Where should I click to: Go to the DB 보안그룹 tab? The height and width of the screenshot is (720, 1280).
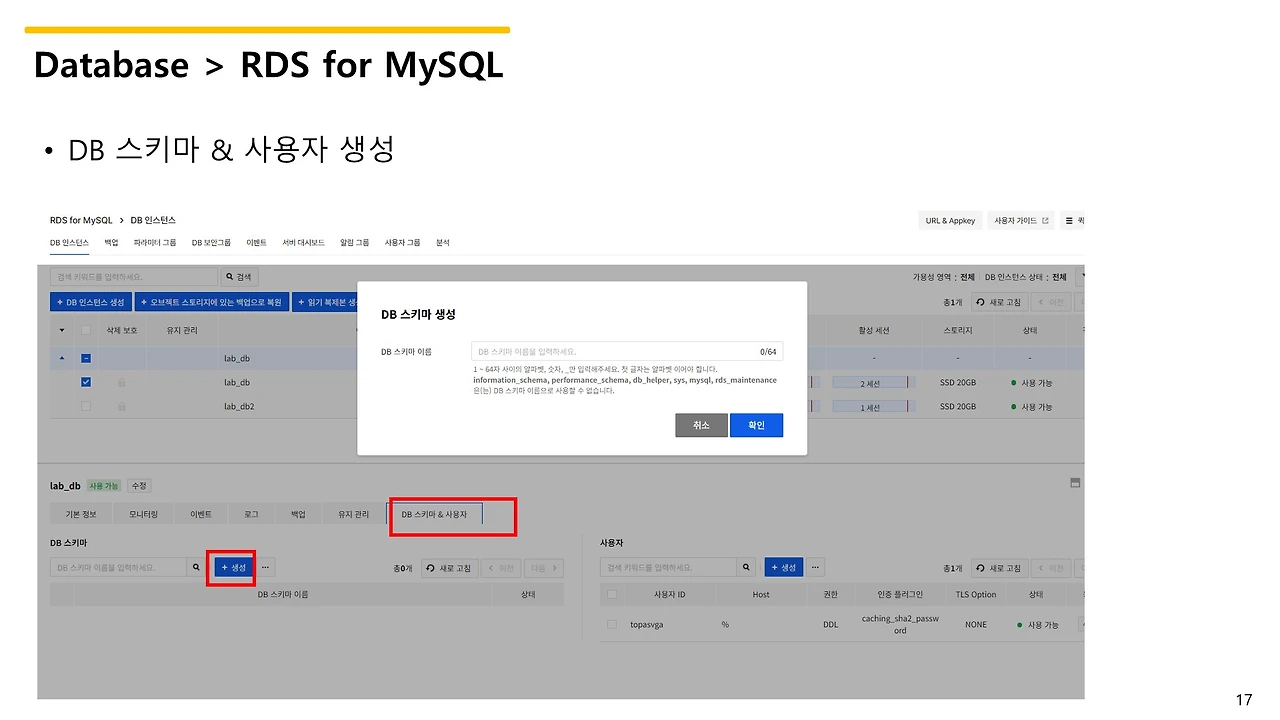tap(211, 243)
